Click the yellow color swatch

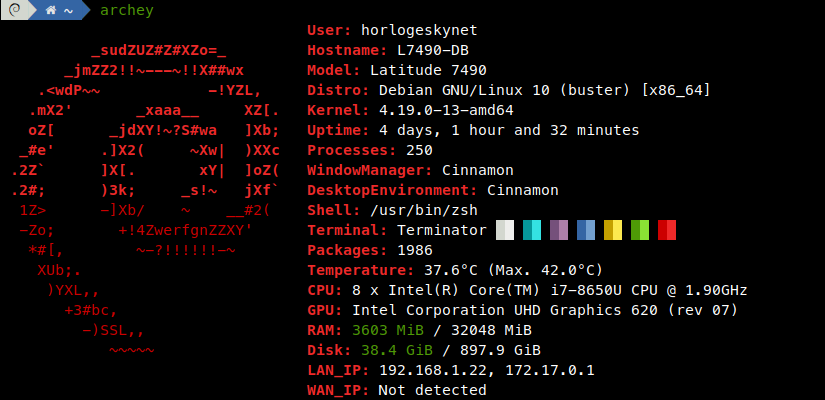(x=613, y=230)
